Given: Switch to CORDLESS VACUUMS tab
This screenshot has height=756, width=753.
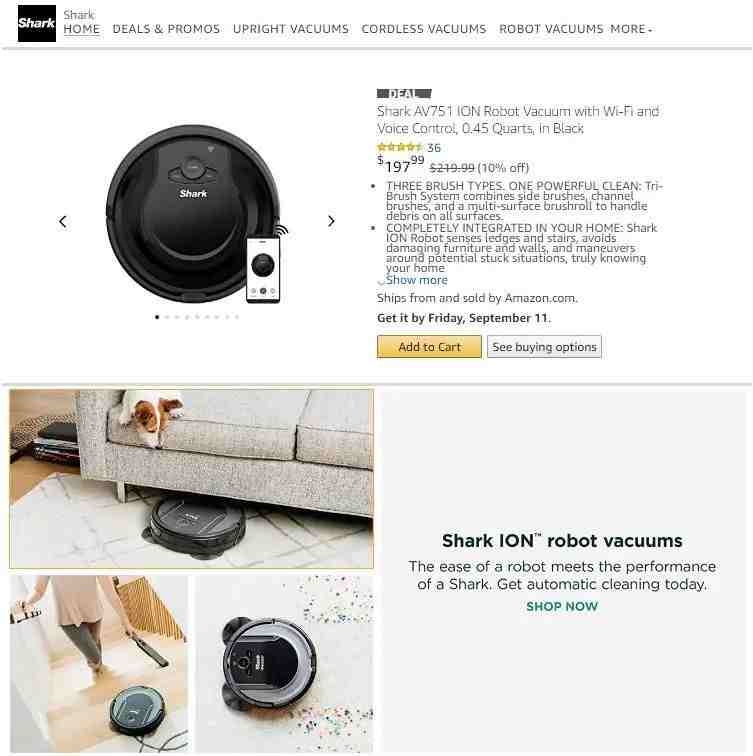Looking at the screenshot, I should click(424, 29).
